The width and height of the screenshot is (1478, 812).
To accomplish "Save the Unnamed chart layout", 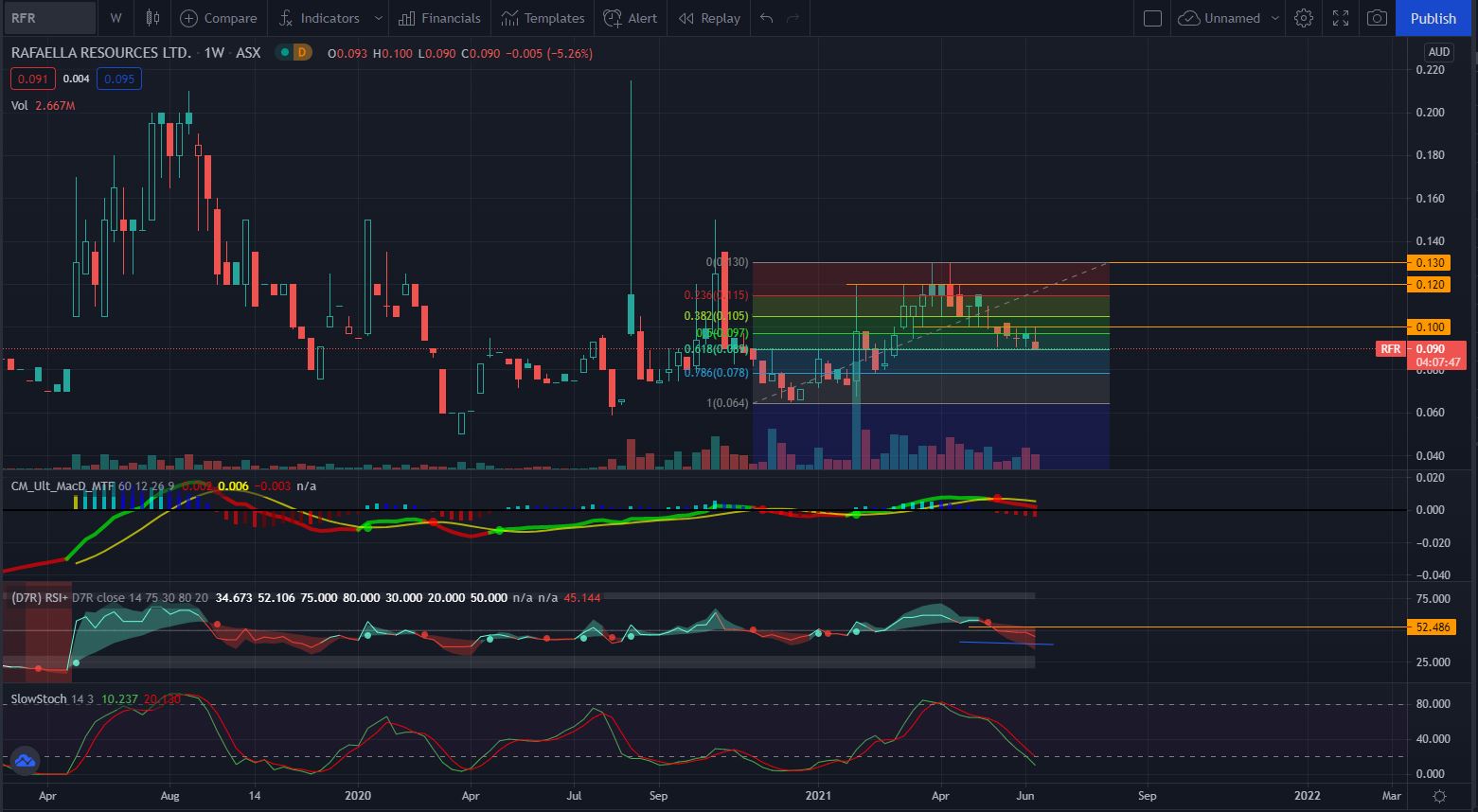I will [x=1220, y=18].
